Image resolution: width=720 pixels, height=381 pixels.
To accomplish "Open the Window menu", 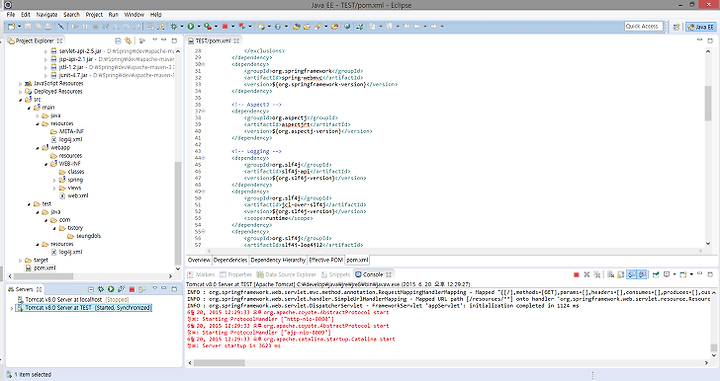I will tap(134, 15).
